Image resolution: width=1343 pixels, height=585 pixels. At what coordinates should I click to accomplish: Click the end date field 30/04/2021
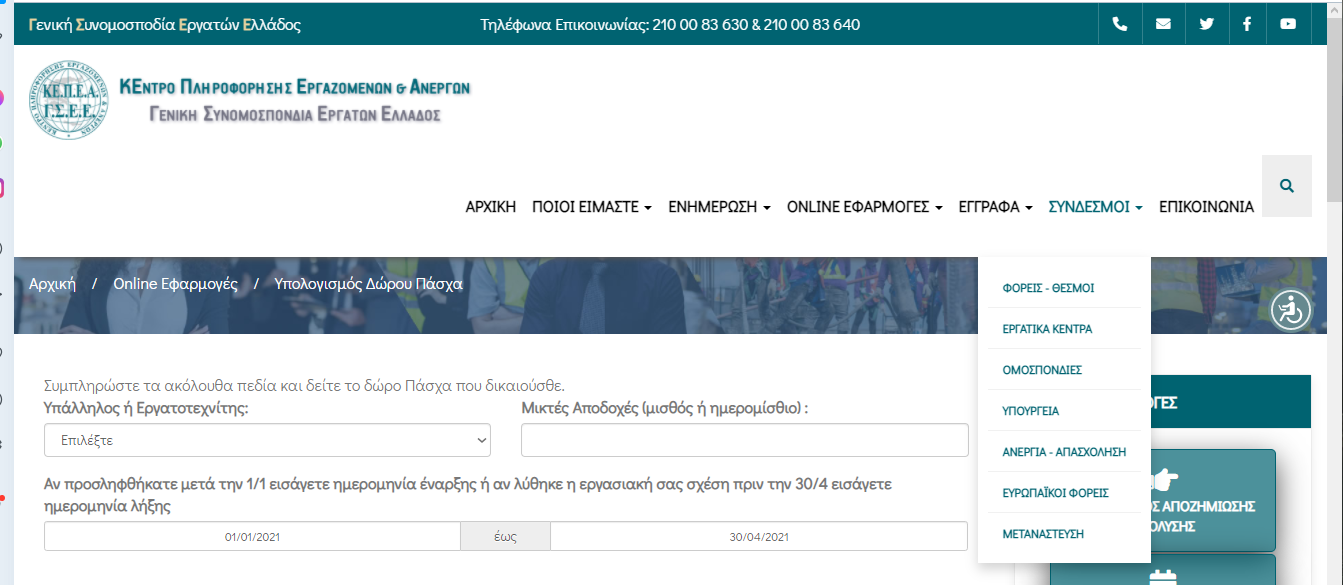pyautogui.click(x=759, y=537)
